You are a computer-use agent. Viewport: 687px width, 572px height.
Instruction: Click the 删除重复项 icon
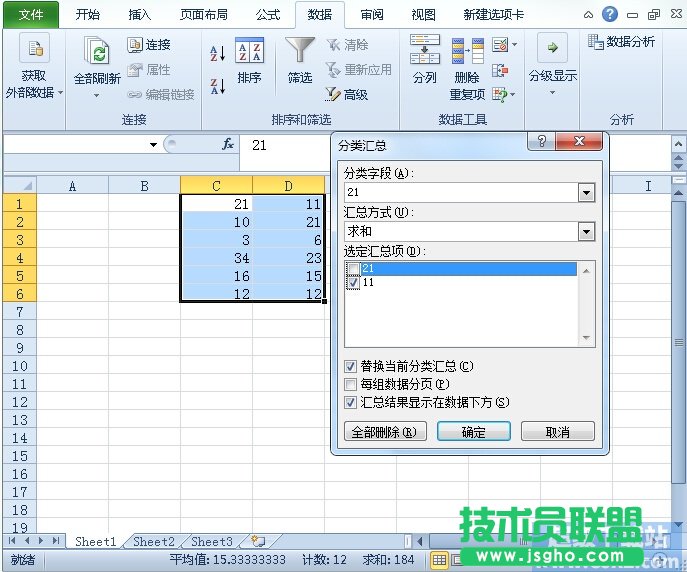[466, 52]
